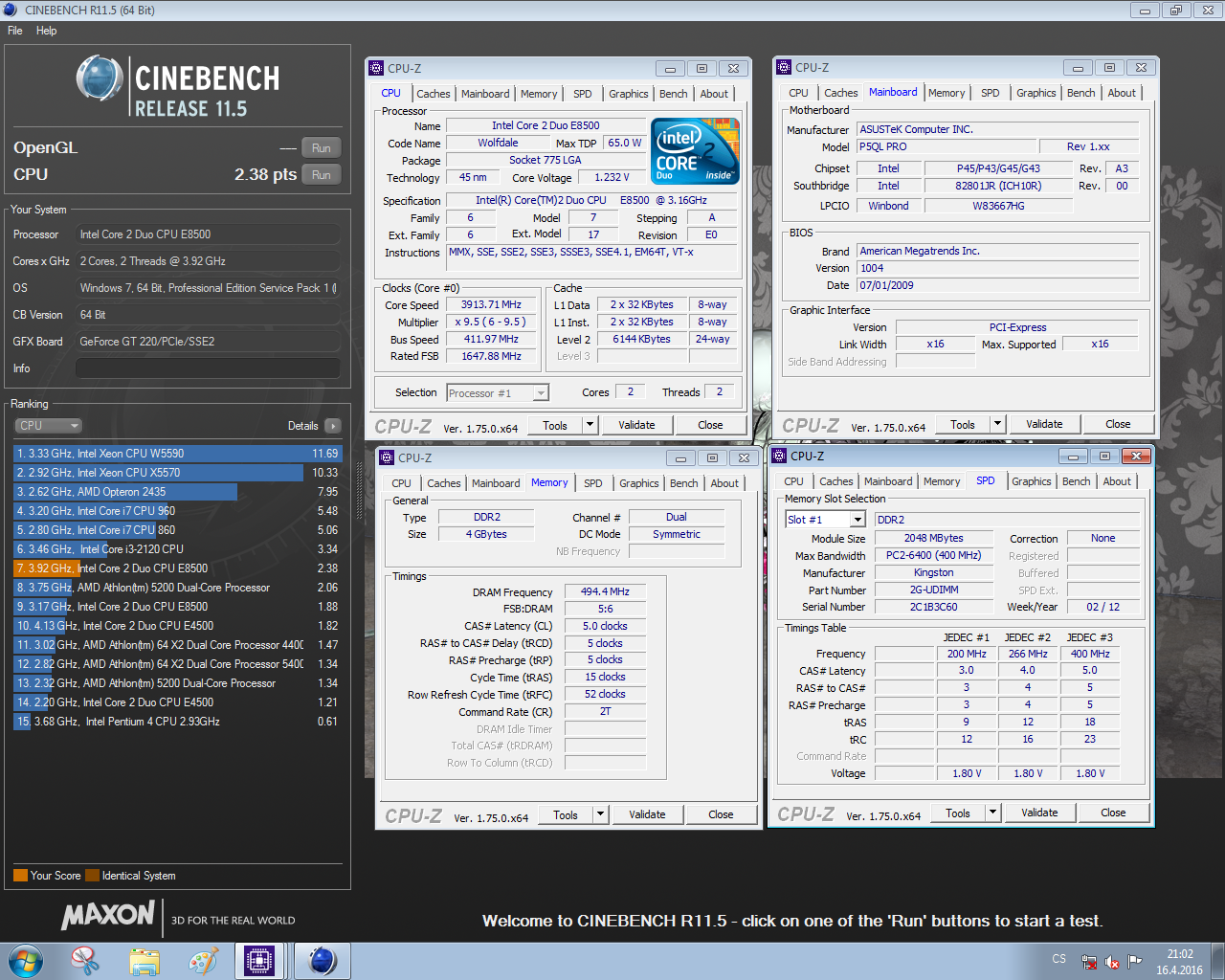Click the Core Speed value 3913.71 MHz

[492, 304]
